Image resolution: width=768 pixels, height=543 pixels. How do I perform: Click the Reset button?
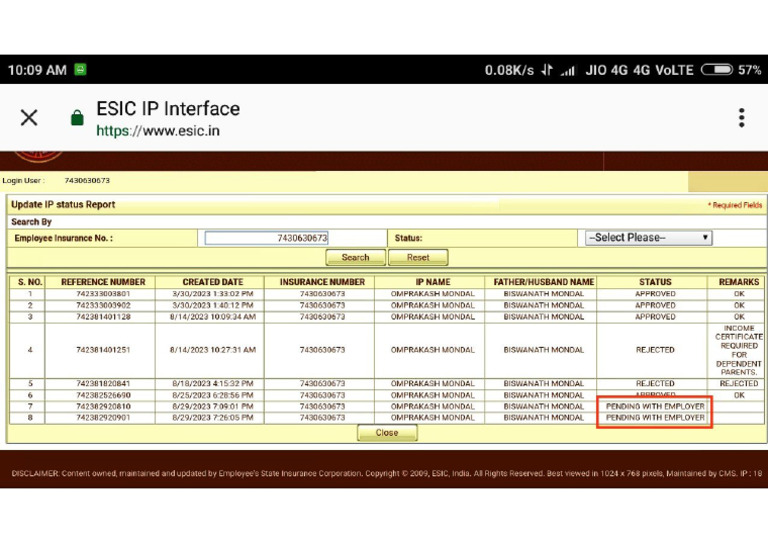click(x=418, y=258)
